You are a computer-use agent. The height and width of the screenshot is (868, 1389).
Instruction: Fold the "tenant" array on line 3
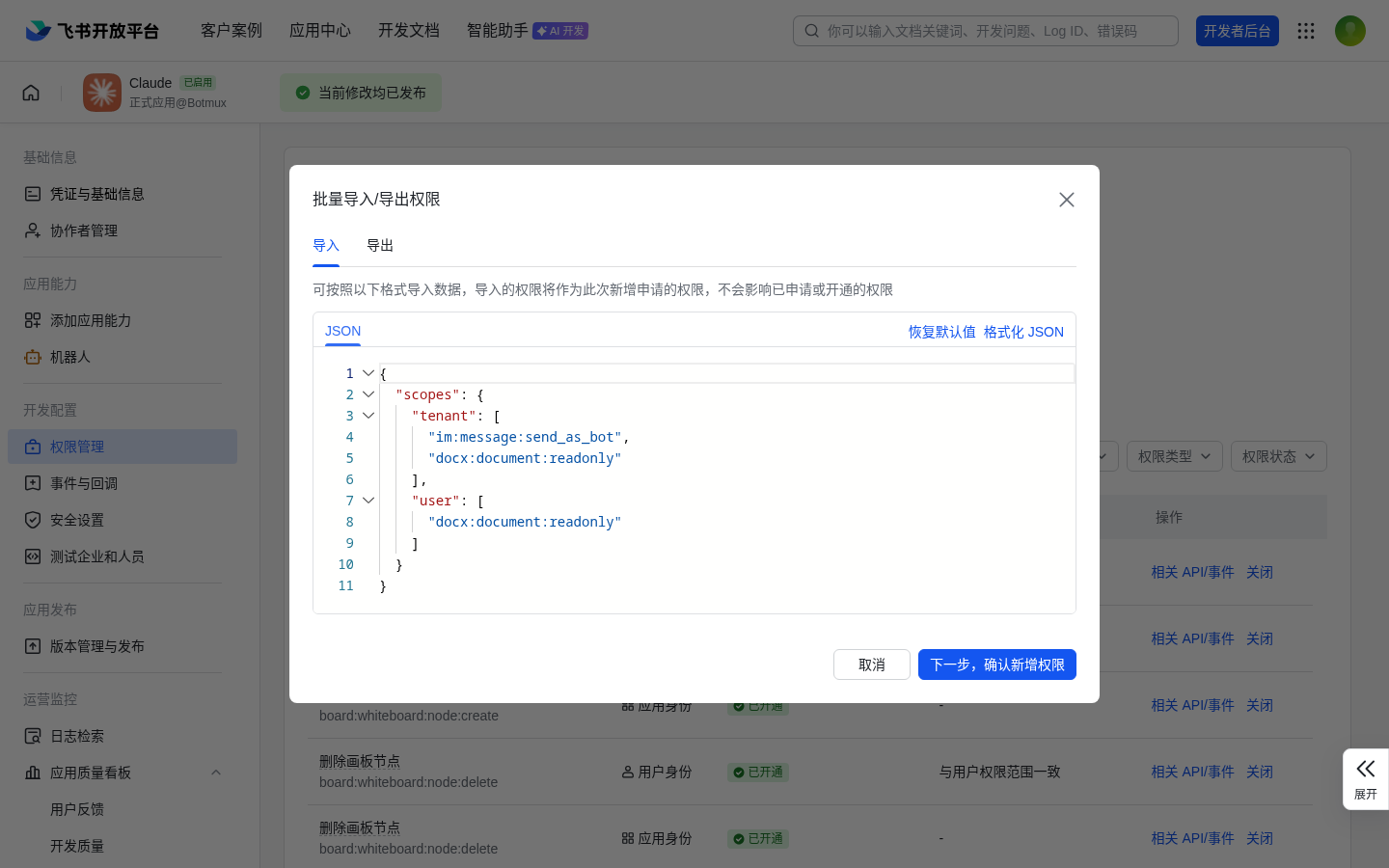pyautogui.click(x=368, y=416)
